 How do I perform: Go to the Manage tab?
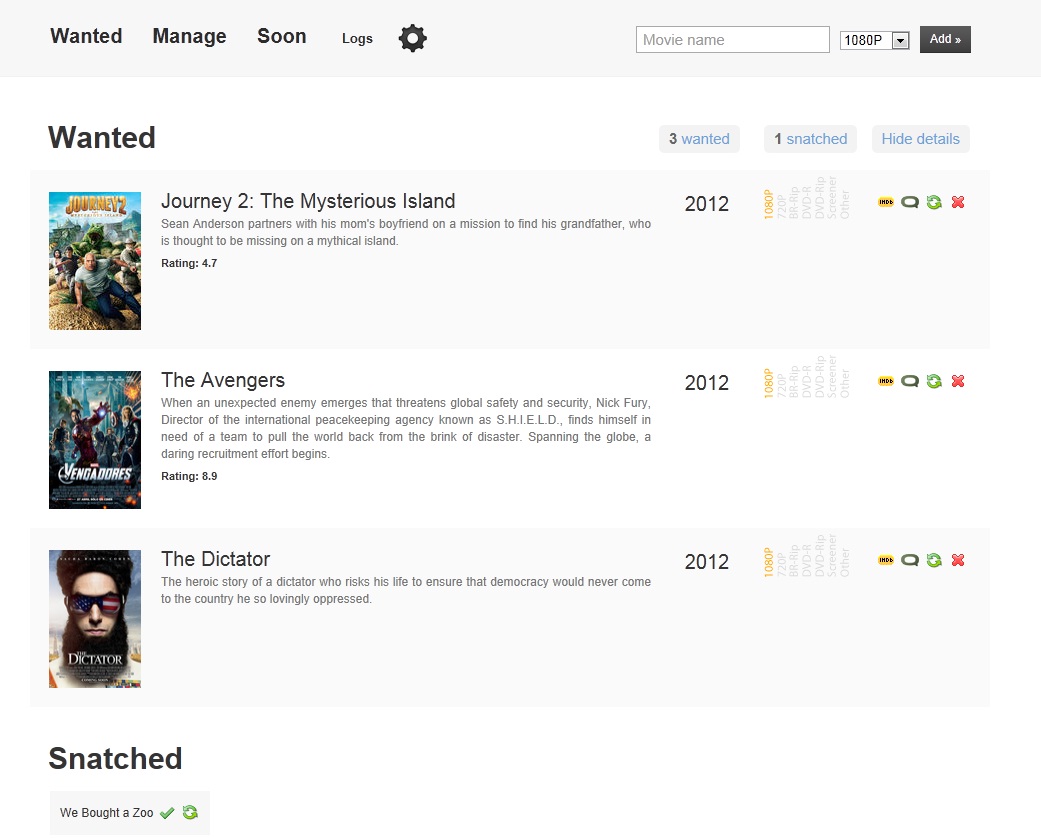pyautogui.click(x=189, y=36)
